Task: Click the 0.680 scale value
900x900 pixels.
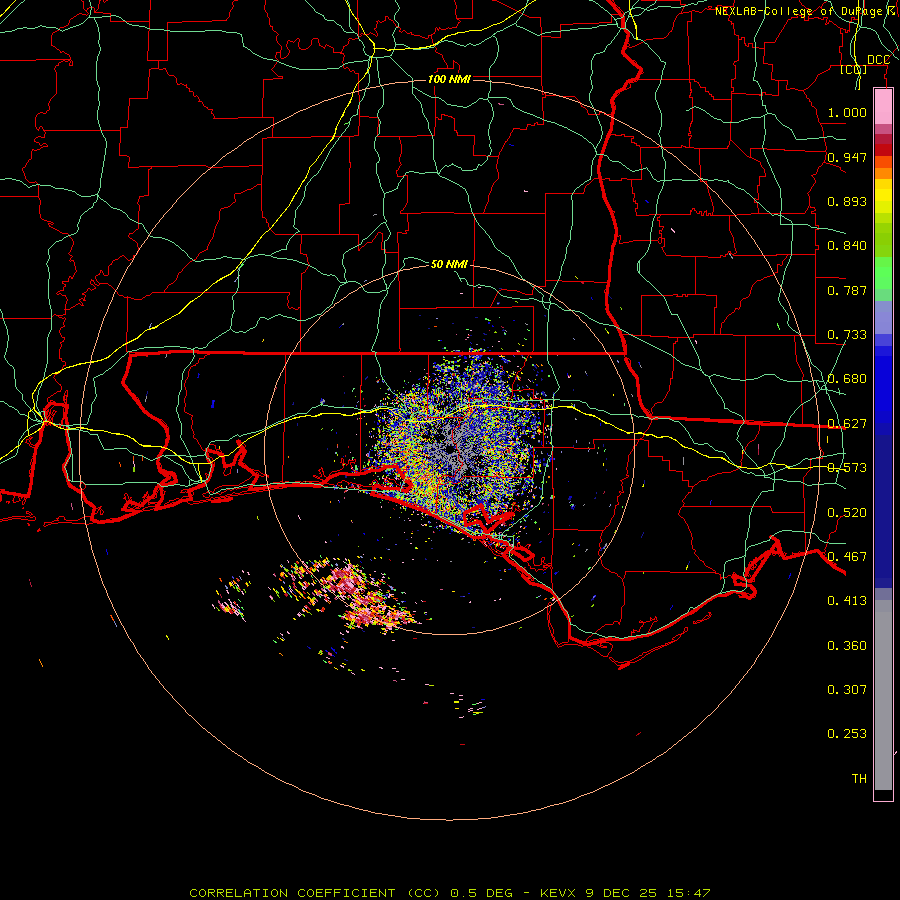Action: click(x=847, y=379)
